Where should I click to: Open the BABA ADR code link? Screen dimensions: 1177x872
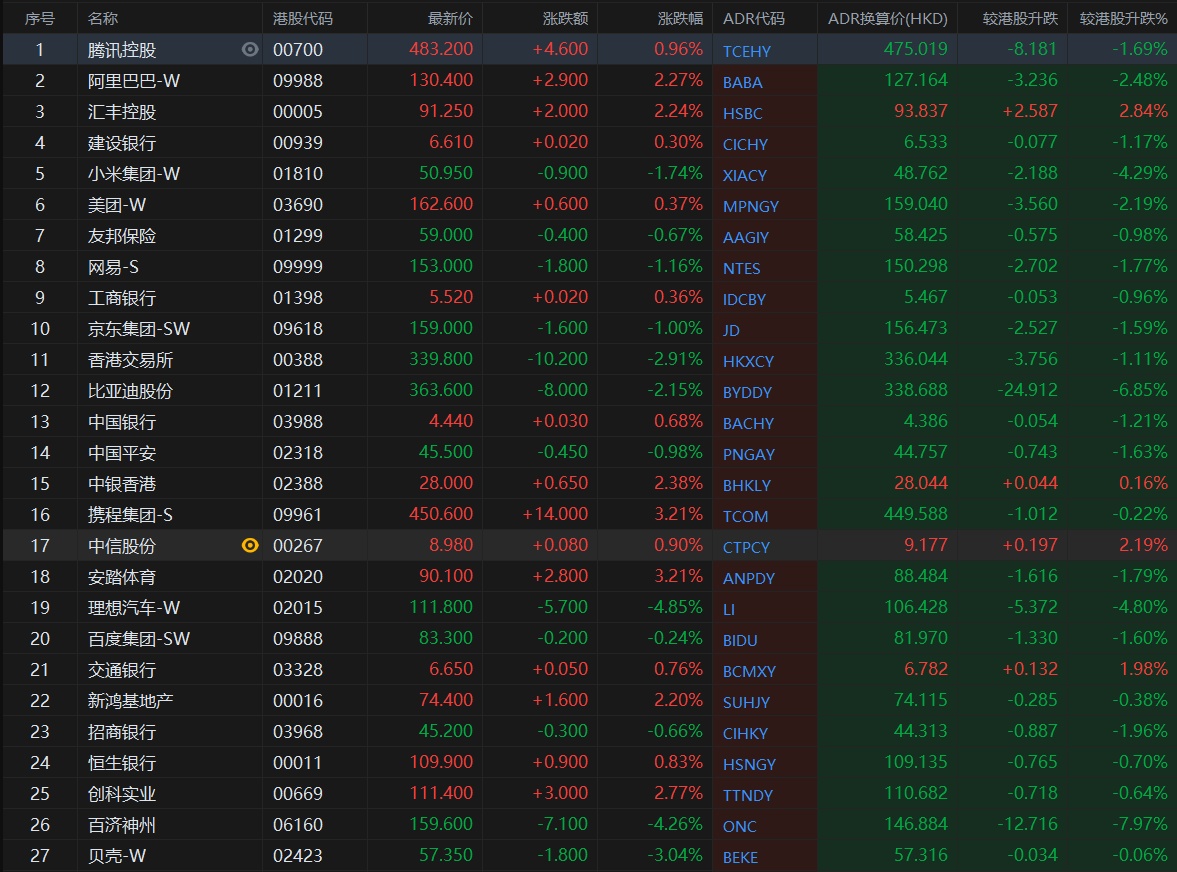tap(742, 82)
